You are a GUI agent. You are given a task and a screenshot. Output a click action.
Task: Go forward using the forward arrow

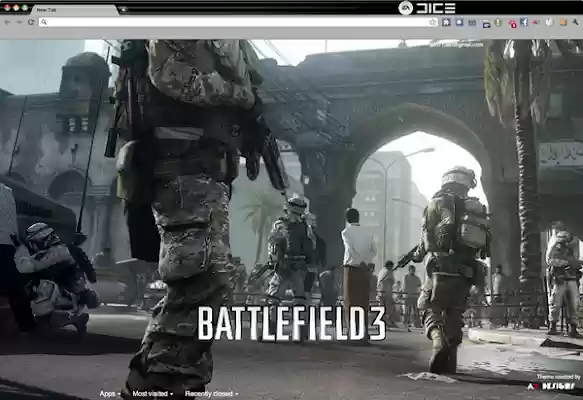tap(19, 22)
